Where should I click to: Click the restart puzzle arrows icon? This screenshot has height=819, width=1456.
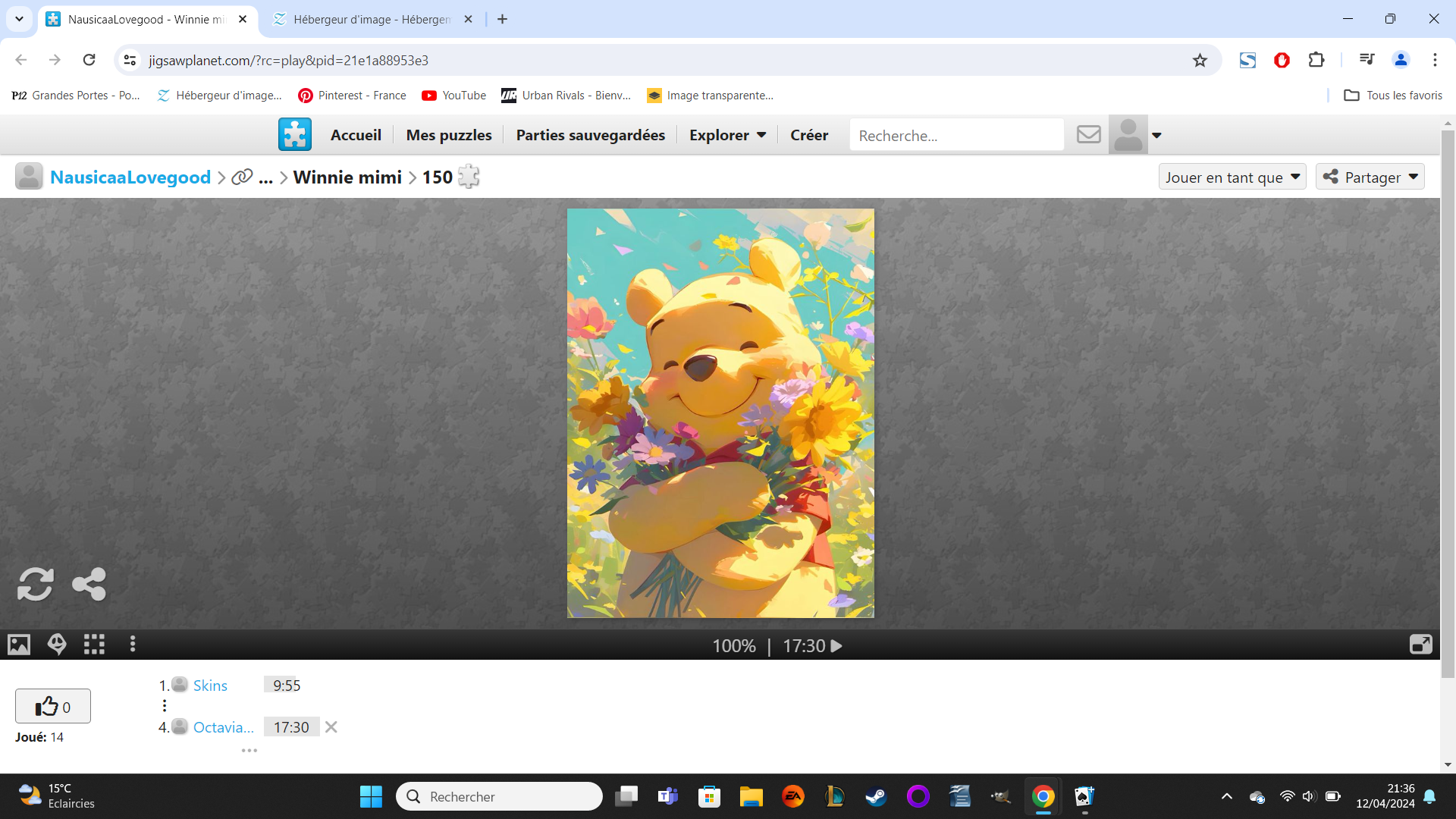(x=35, y=584)
